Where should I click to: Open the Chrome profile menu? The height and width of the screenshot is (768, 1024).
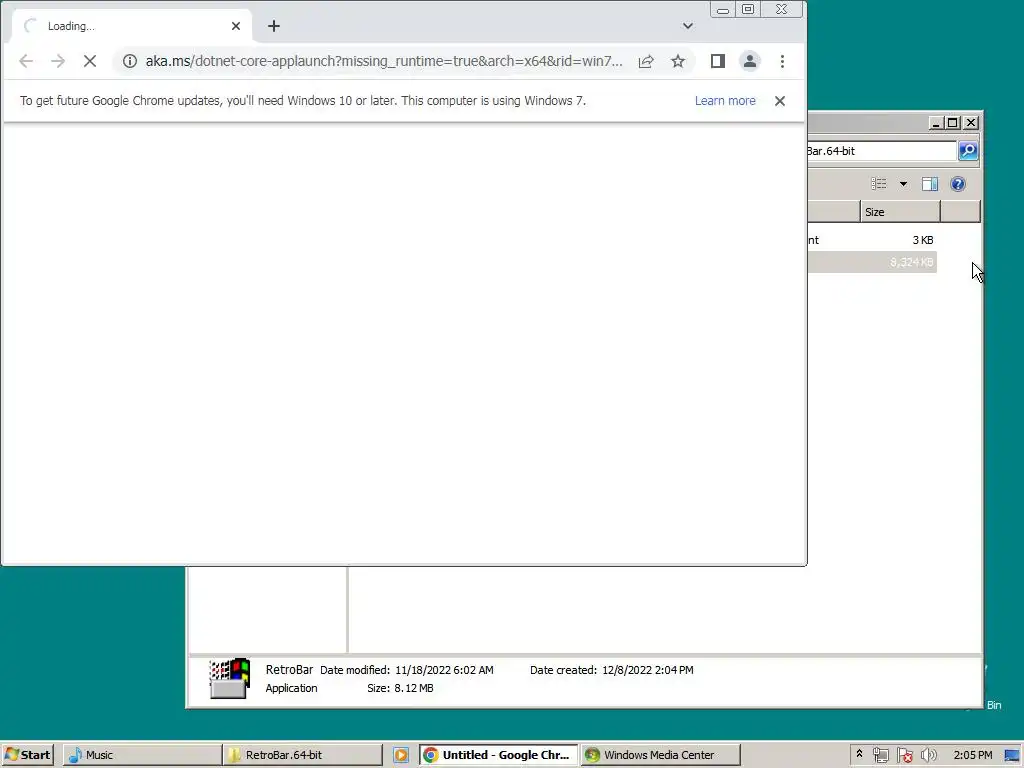click(x=750, y=61)
